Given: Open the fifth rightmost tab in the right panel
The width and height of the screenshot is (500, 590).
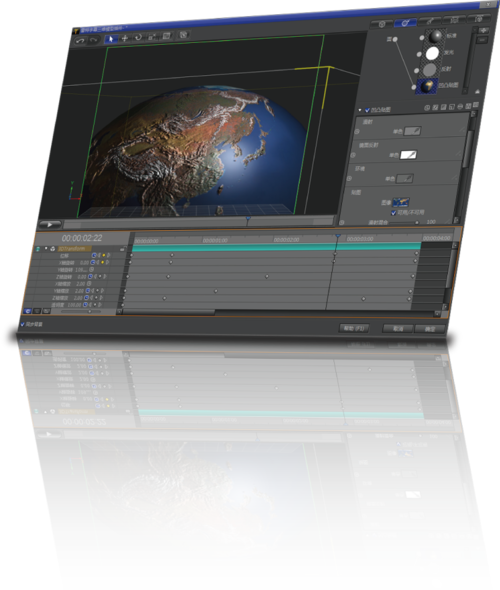Looking at the screenshot, I should point(479,18).
